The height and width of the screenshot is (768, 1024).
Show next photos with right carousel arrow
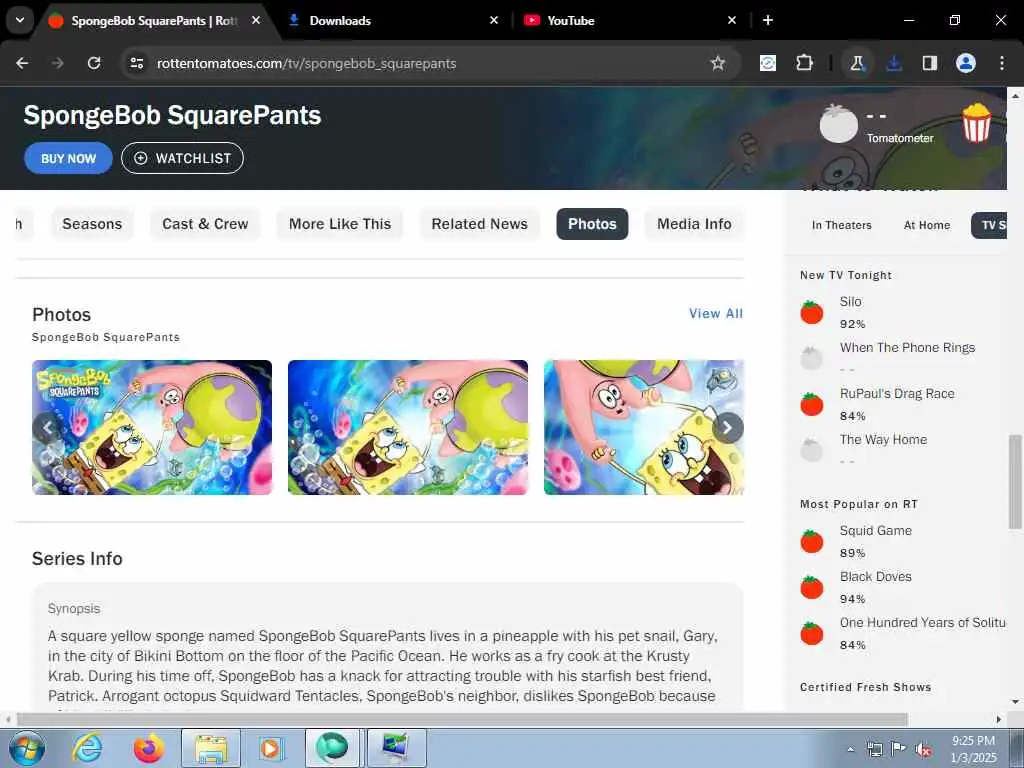pyautogui.click(x=727, y=428)
